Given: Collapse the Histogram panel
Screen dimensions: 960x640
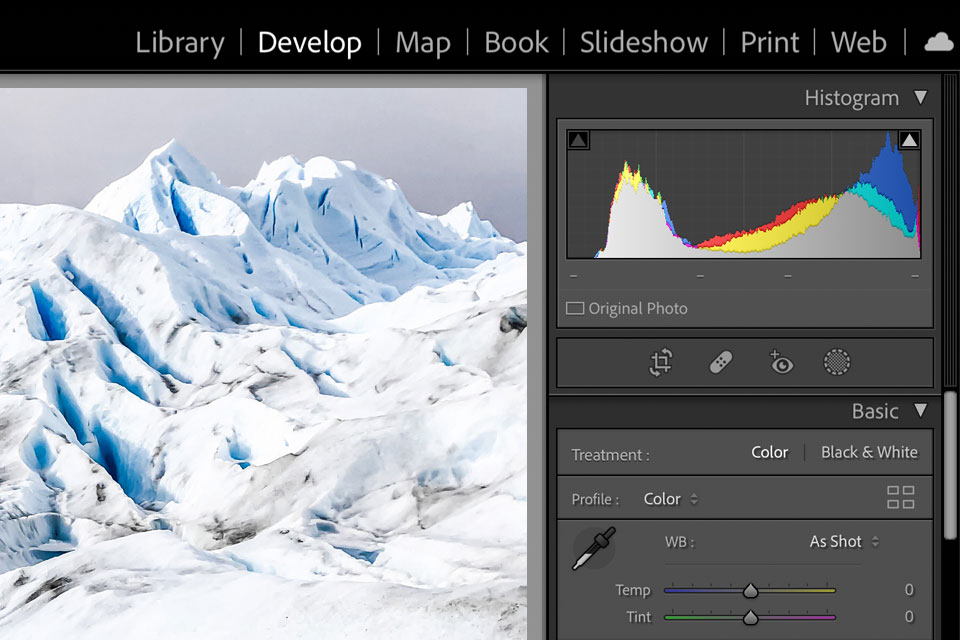Looking at the screenshot, I should [920, 97].
